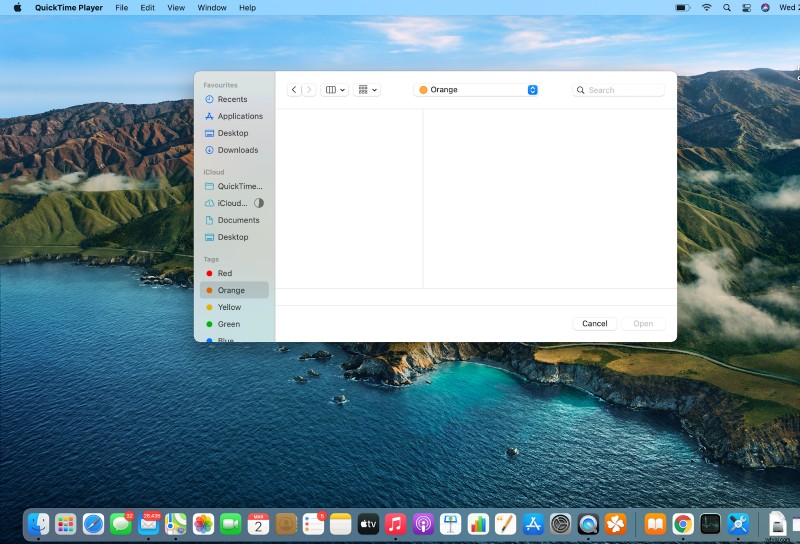Screen dimensions: 800x544
Task: Go back in the file dialog
Action: [294, 90]
